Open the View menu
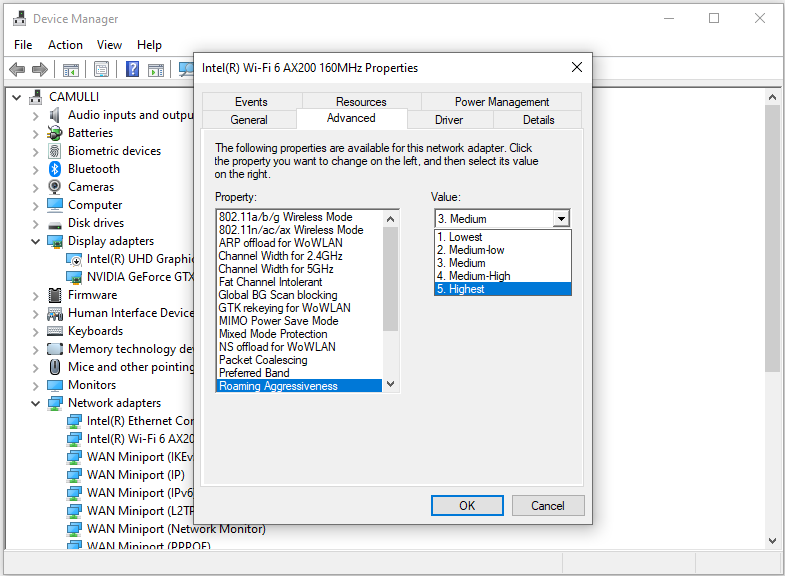This screenshot has height=576, width=785. coord(109,45)
